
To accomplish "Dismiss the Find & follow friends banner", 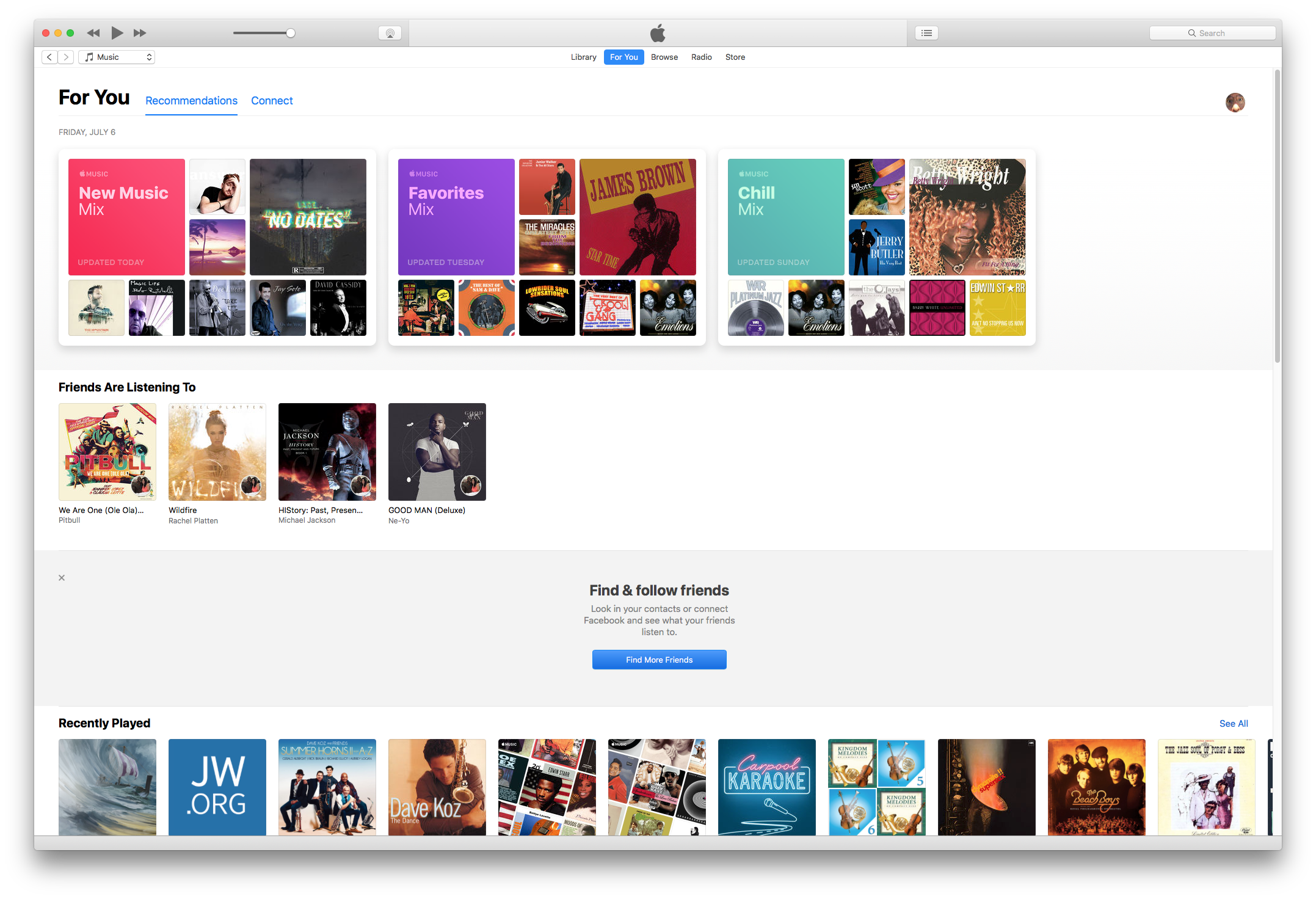I will tap(62, 578).
